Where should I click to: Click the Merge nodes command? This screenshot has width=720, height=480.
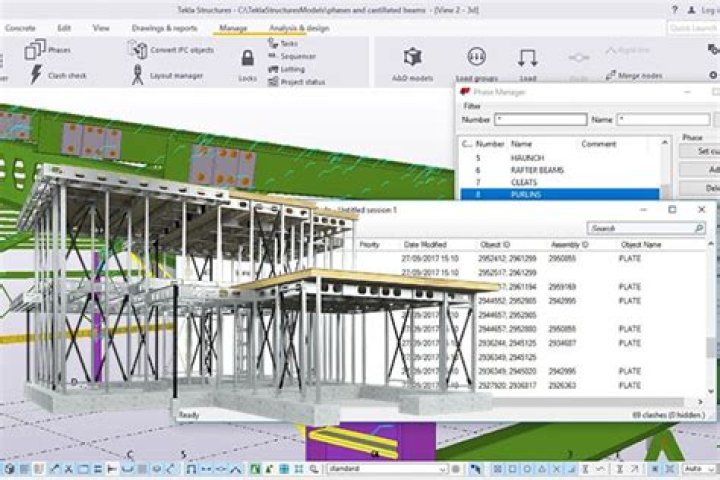tap(634, 75)
